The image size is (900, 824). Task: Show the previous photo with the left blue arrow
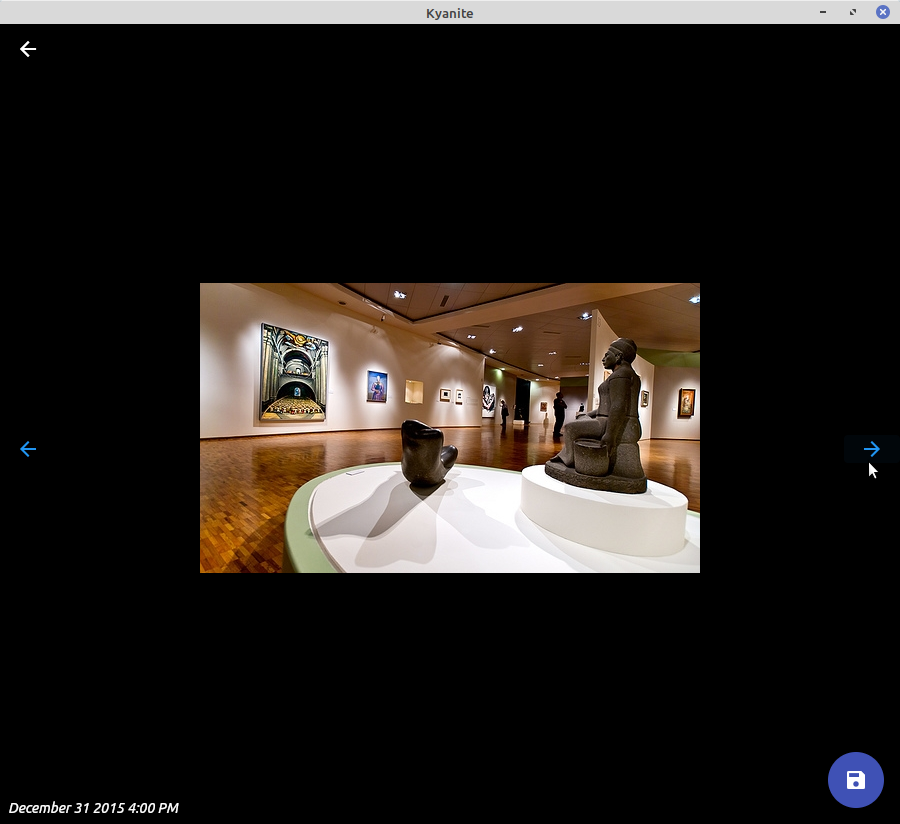click(28, 449)
